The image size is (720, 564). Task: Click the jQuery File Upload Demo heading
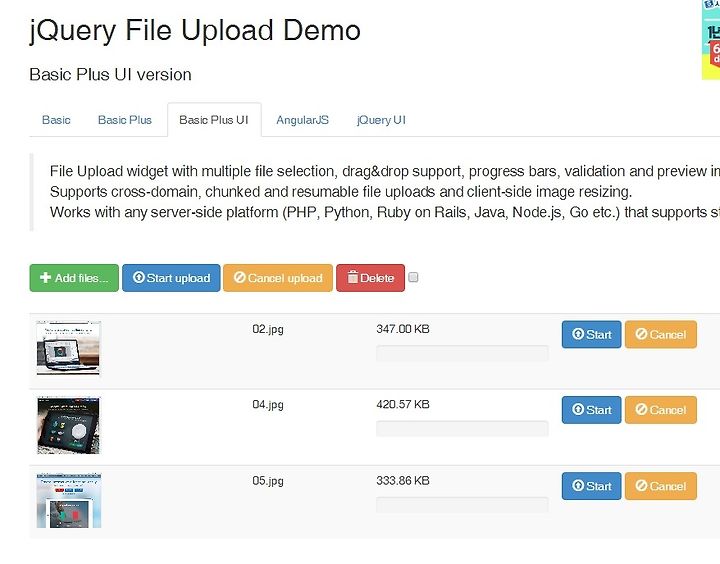[x=195, y=31]
